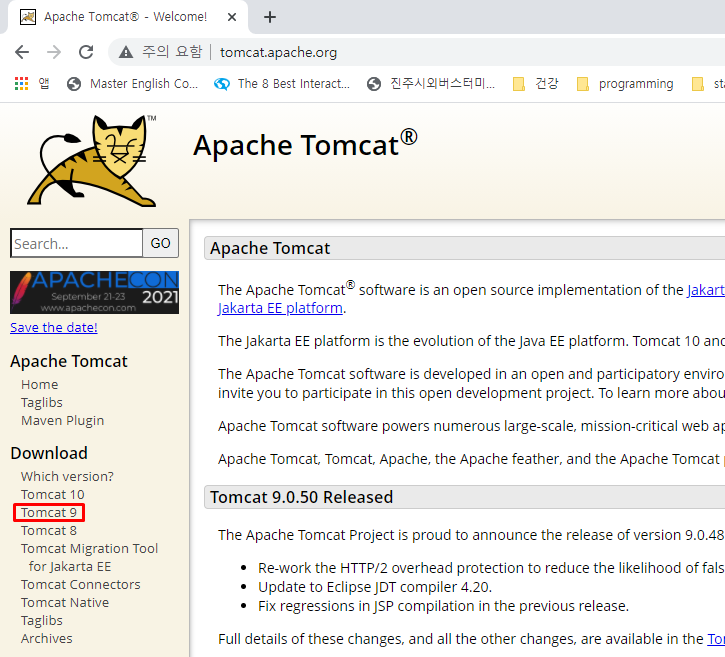
Task: Open first Taglibs link under Apache Tomcat
Action: pyautogui.click(x=42, y=402)
